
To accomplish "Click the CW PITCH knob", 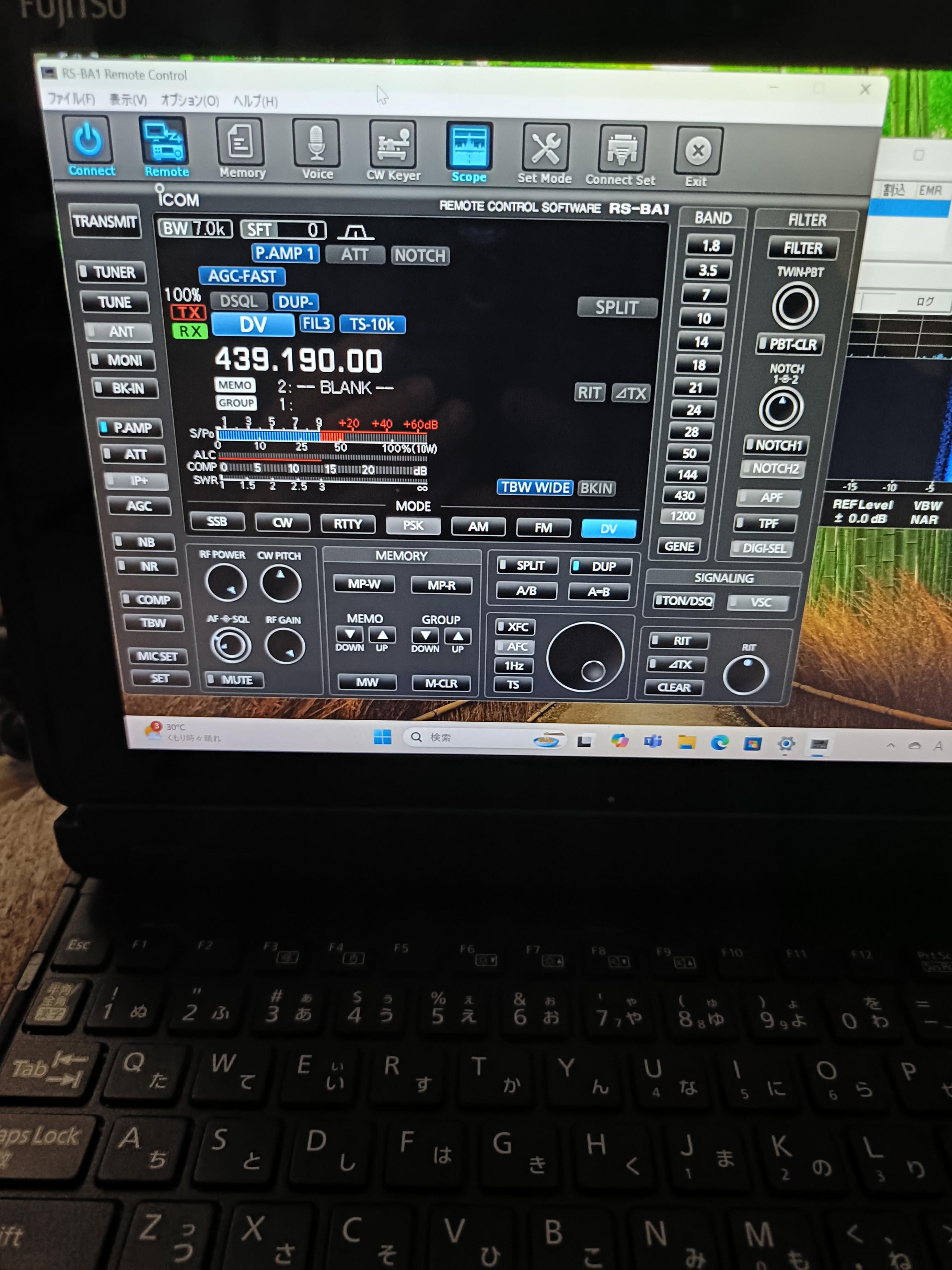I will click(x=281, y=584).
